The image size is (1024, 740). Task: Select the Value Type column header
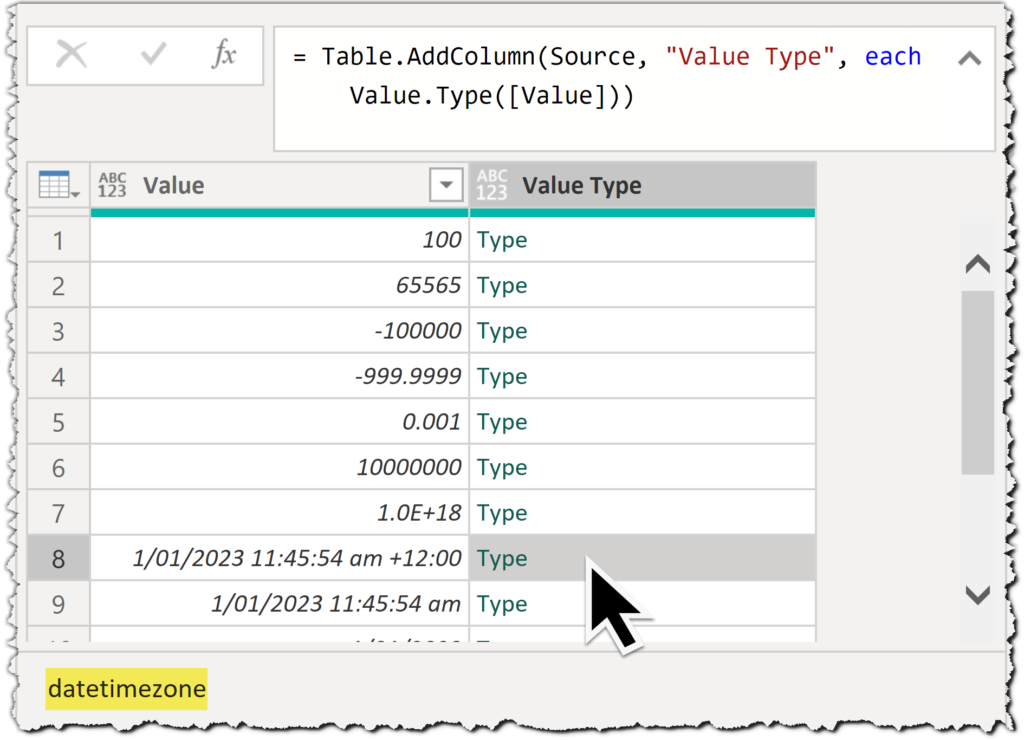pyautogui.click(x=643, y=185)
